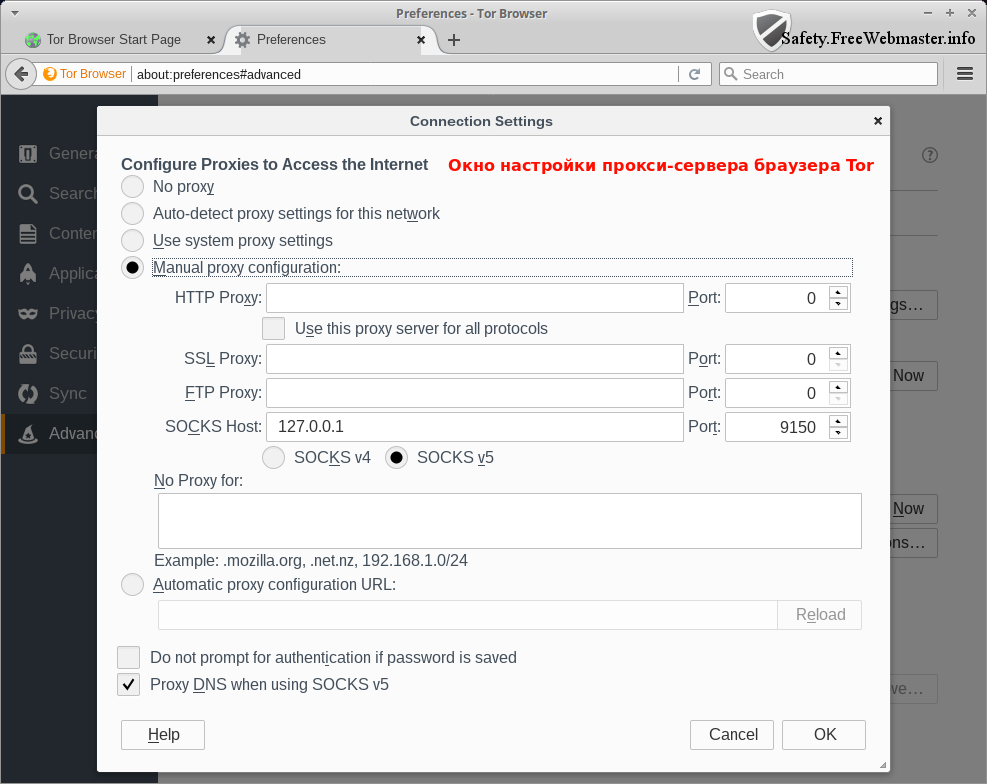The width and height of the screenshot is (987, 784).
Task: Uncheck Proxy DNS when using SOCKS v5
Action: click(x=128, y=685)
